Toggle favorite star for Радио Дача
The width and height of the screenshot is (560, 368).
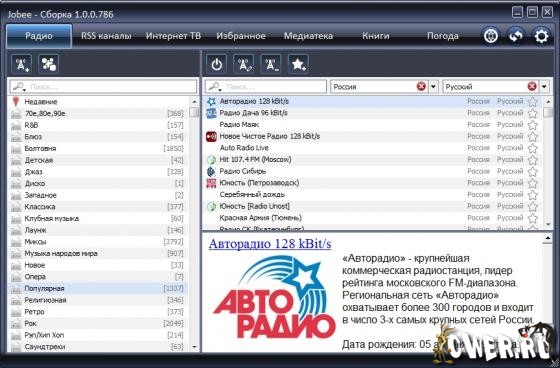click(x=532, y=113)
